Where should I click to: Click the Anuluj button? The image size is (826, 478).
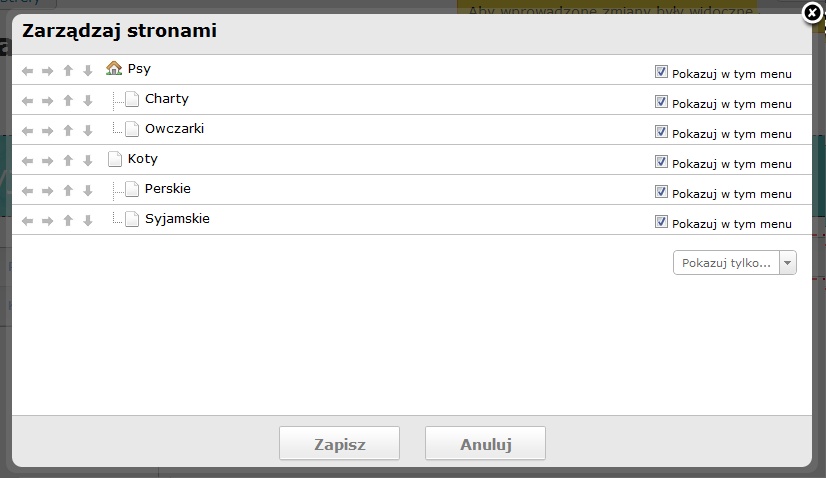click(x=485, y=444)
